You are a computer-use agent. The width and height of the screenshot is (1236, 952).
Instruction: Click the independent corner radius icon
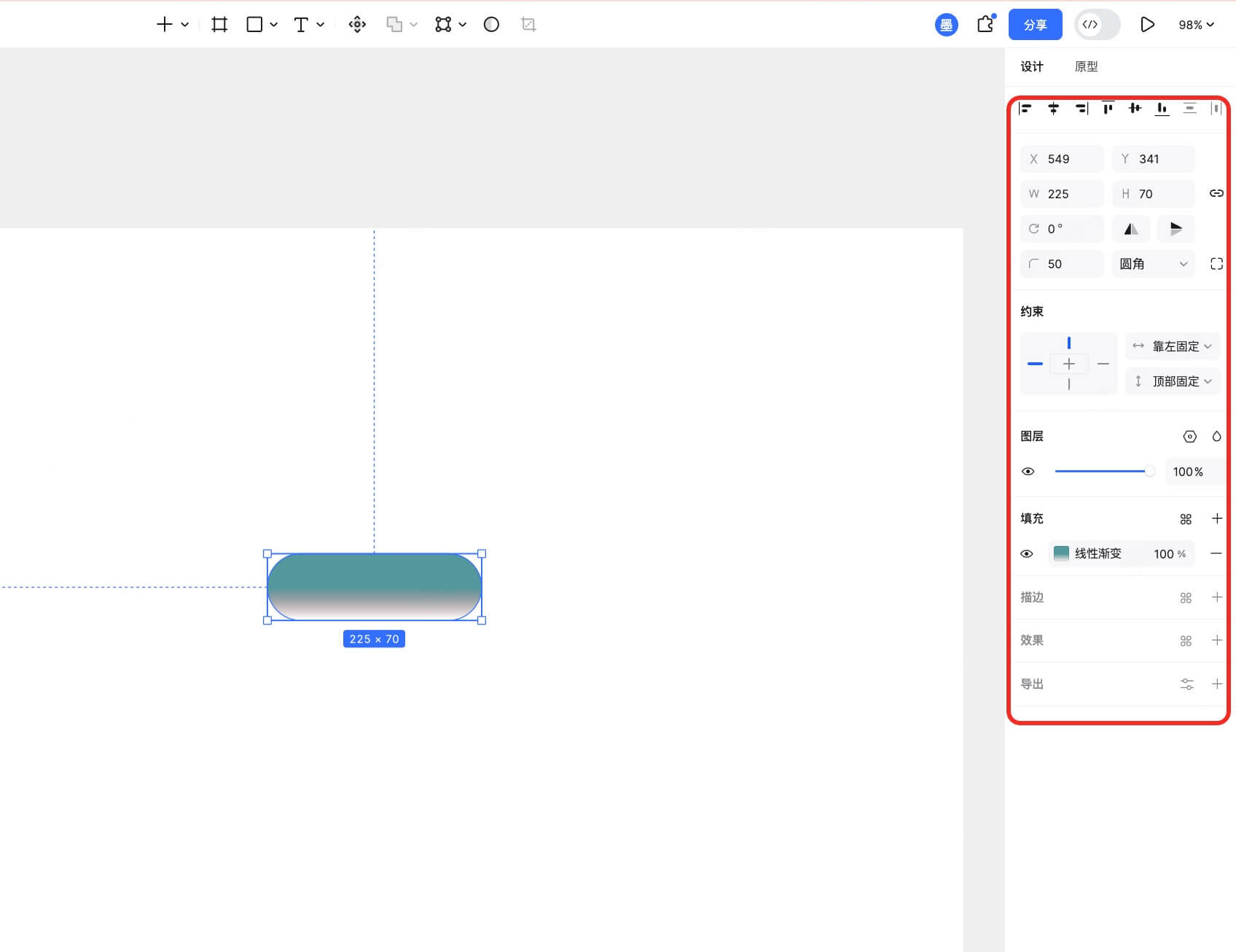[x=1216, y=264]
